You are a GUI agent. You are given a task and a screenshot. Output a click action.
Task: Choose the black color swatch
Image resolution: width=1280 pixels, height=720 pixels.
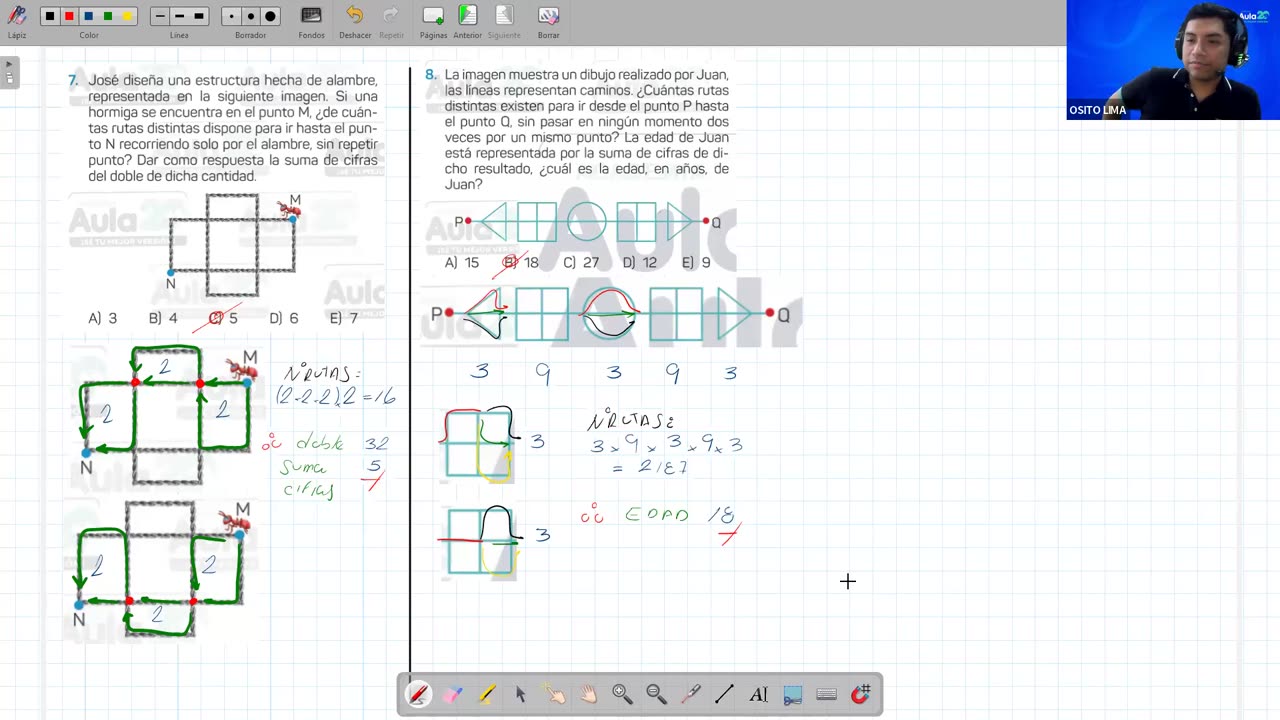tap(50, 16)
